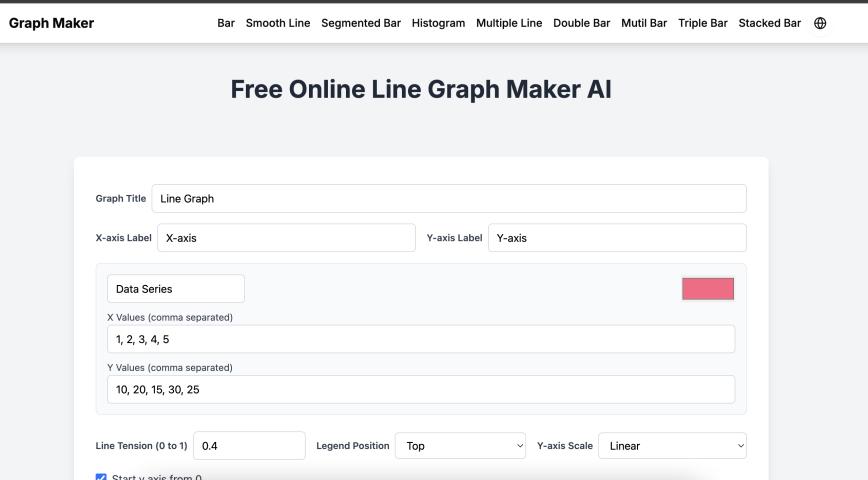Viewport: 868px width, 480px height.
Task: Go to Triple Bar graph
Action: coord(703,23)
